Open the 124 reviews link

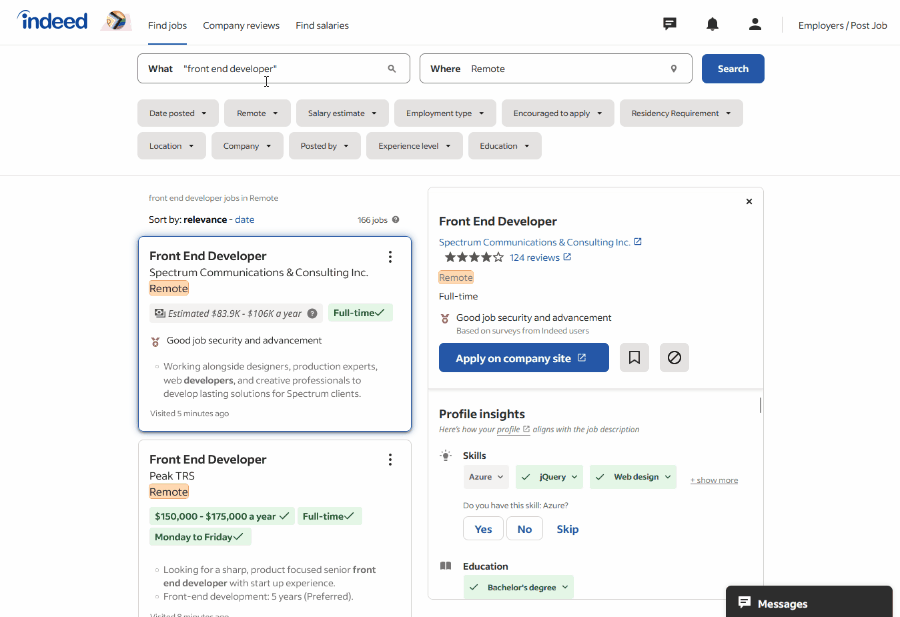tap(534, 258)
